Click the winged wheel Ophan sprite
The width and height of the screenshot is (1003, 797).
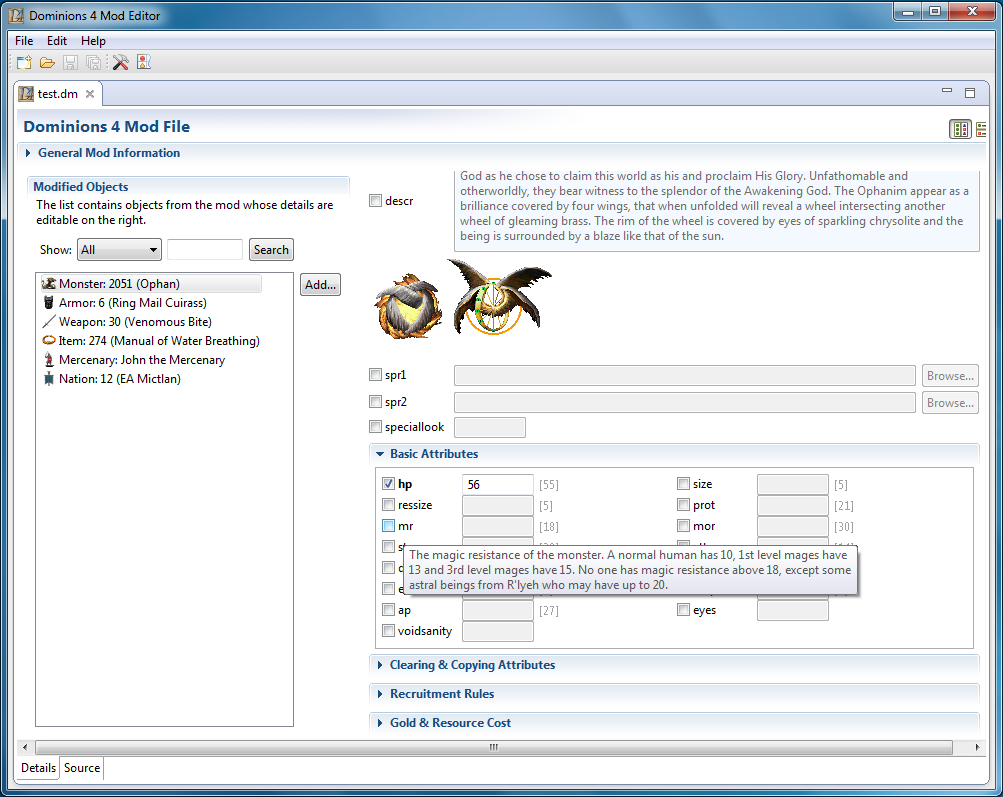[x=499, y=297]
